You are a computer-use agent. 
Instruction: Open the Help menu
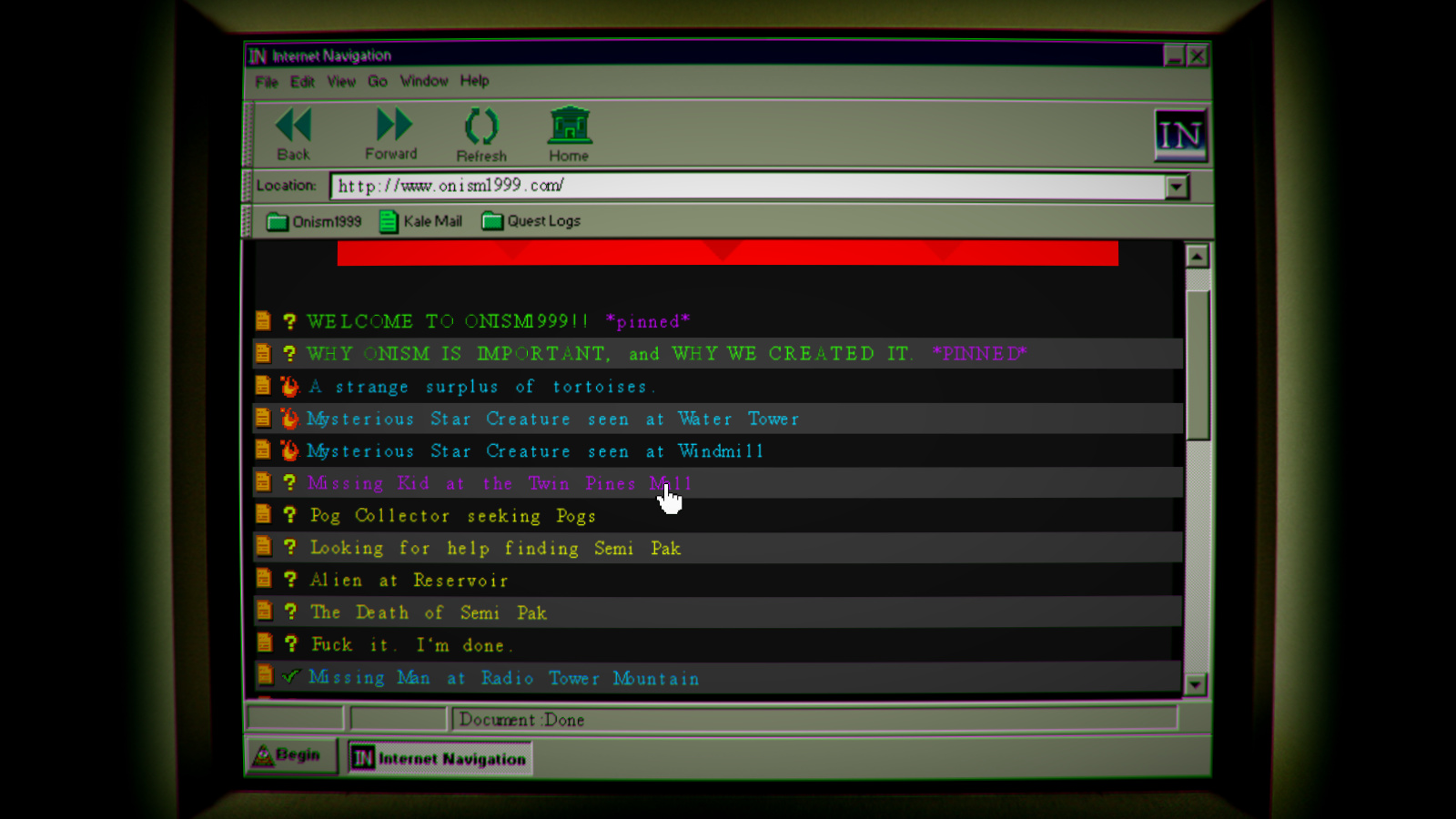click(474, 81)
